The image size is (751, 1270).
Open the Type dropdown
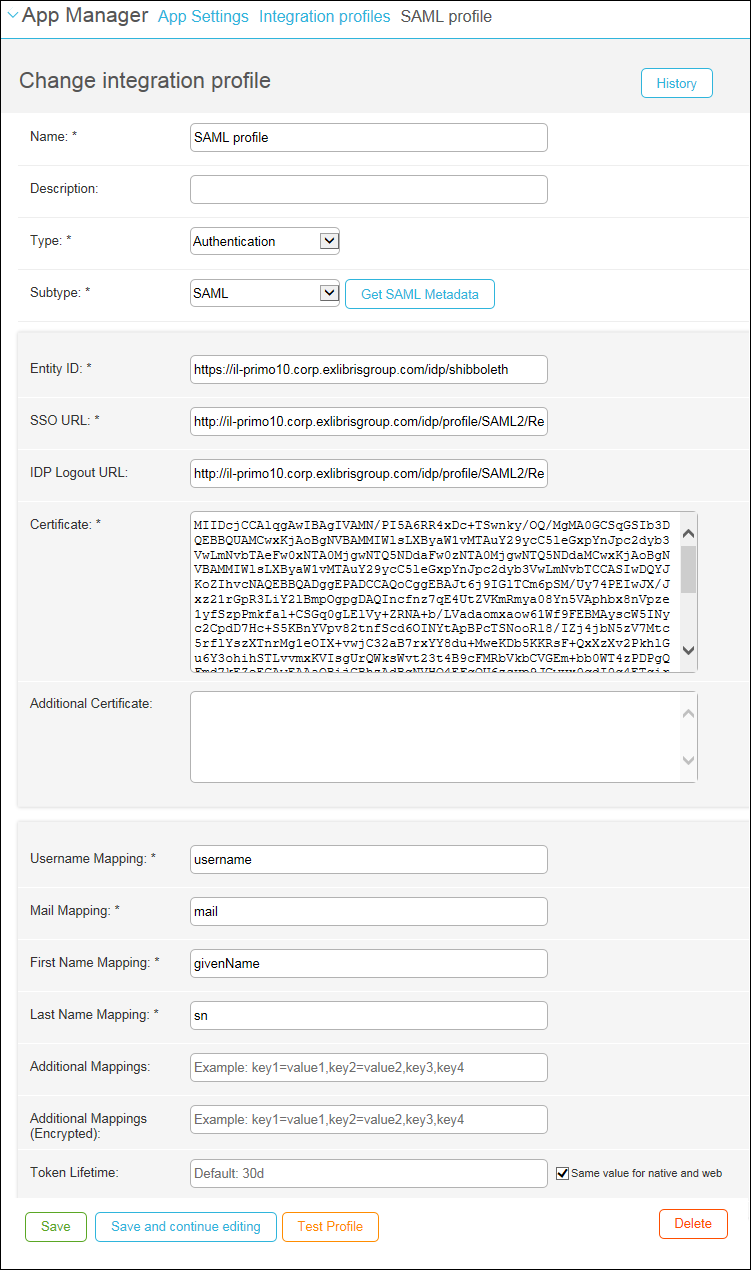265,241
